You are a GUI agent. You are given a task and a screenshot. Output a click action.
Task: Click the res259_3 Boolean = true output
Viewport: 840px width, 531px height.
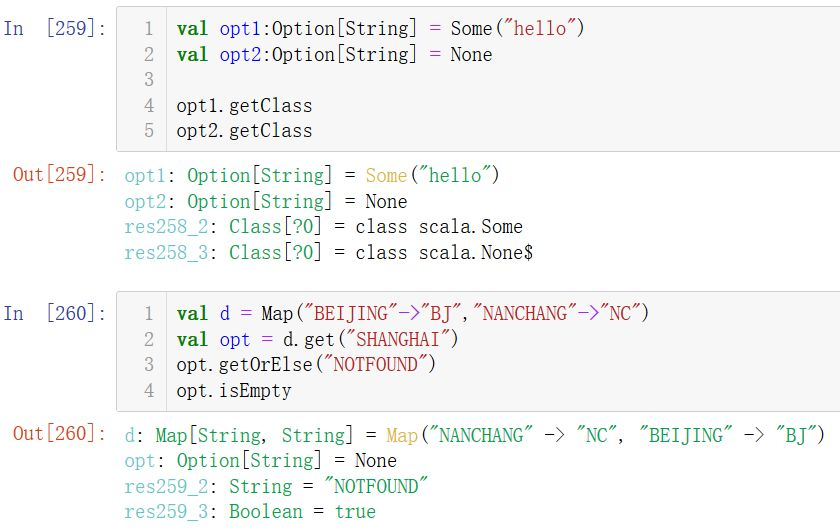pos(250,511)
